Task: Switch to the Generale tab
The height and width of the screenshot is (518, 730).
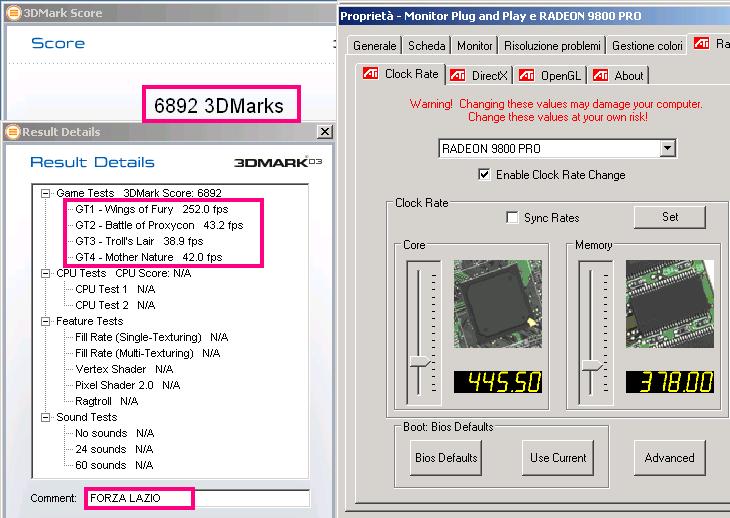Action: [x=374, y=46]
